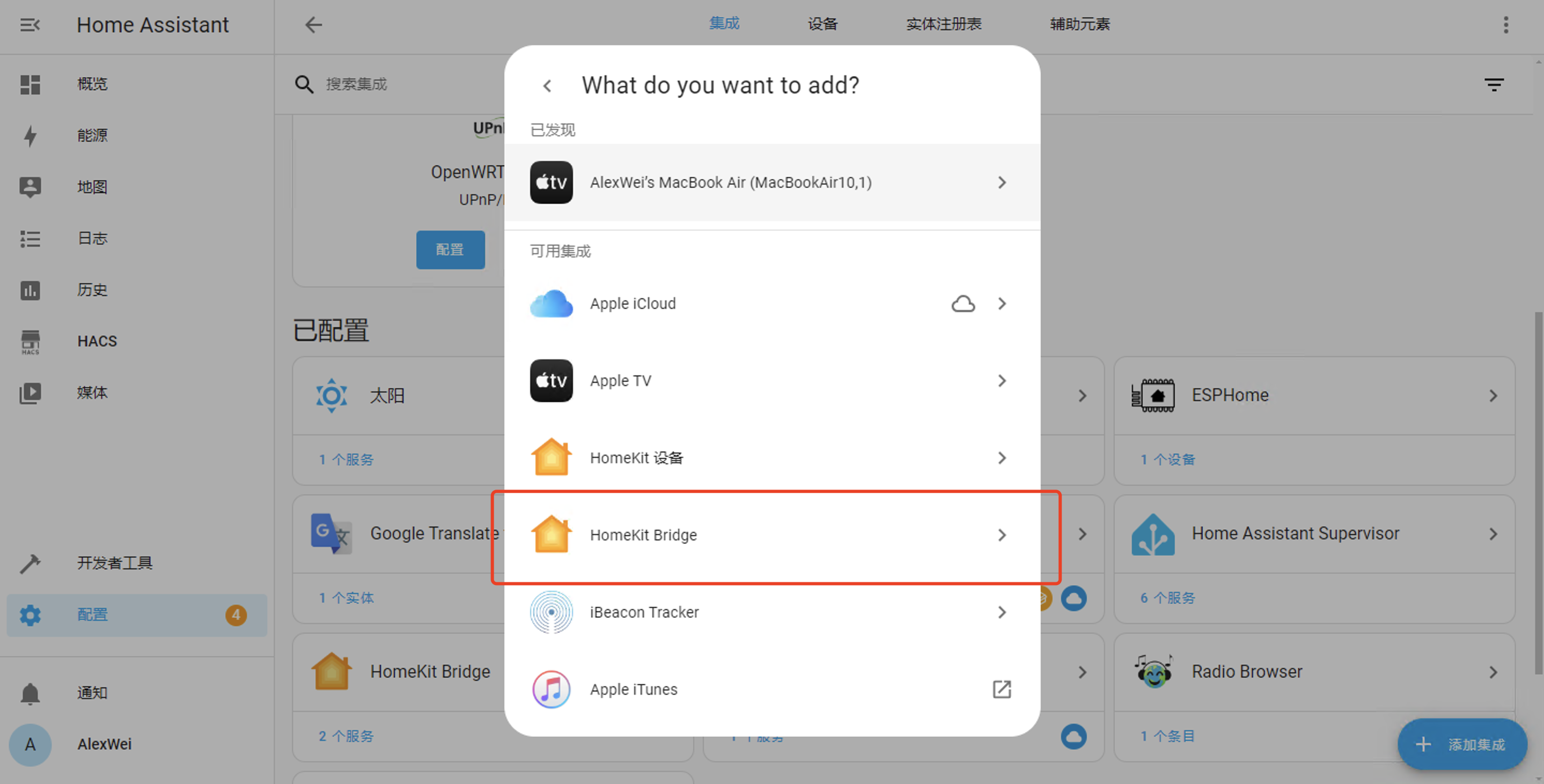This screenshot has width=1544, height=784.
Task: Switch to the 设备 tab
Action: click(822, 24)
